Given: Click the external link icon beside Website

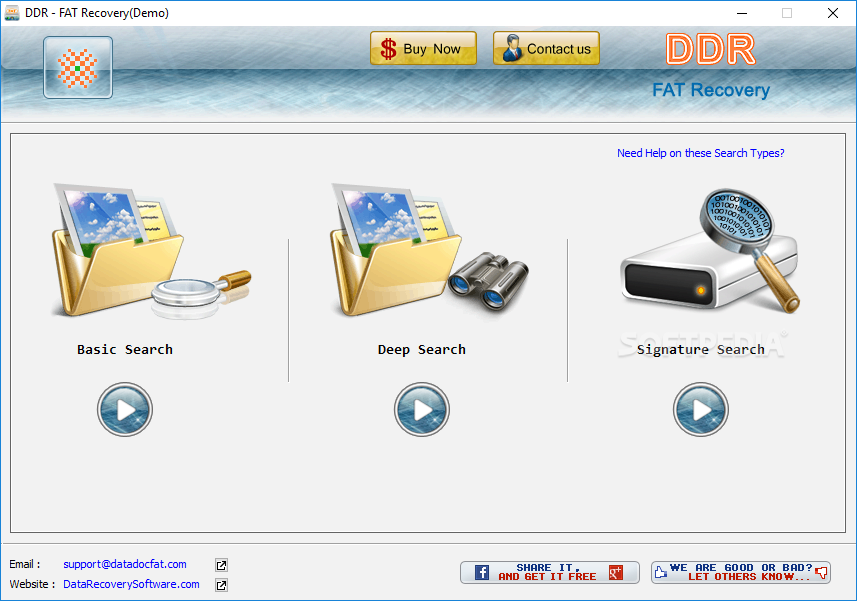Looking at the screenshot, I should 221,585.
